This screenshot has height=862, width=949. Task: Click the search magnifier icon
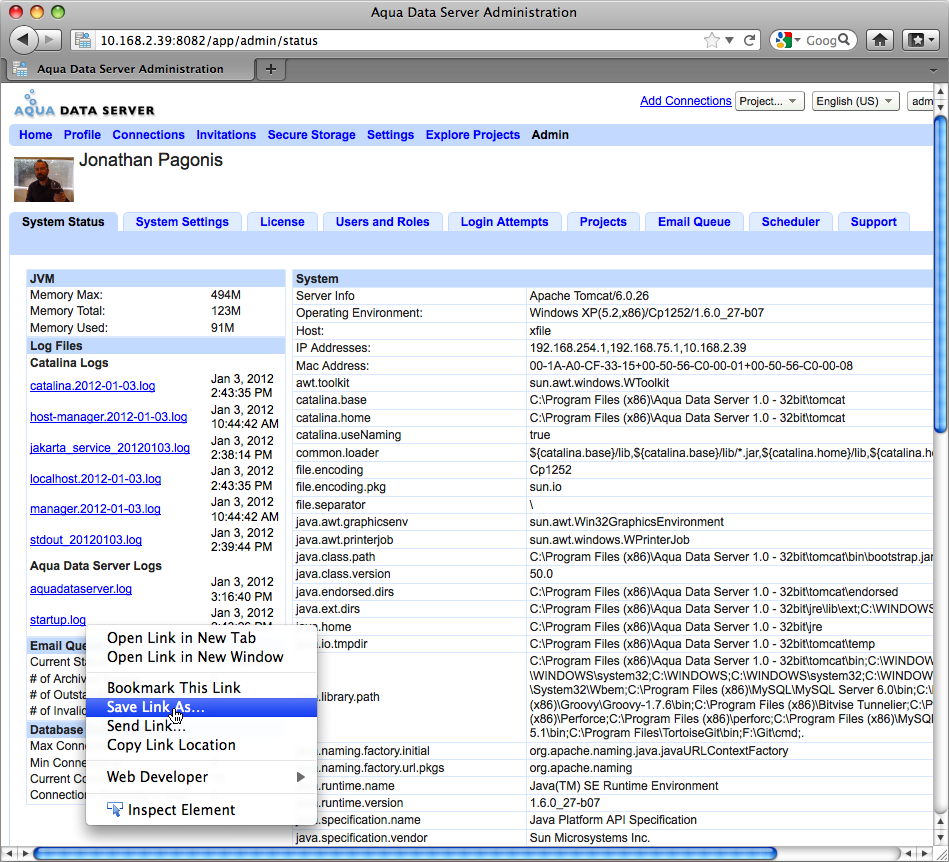coord(844,40)
